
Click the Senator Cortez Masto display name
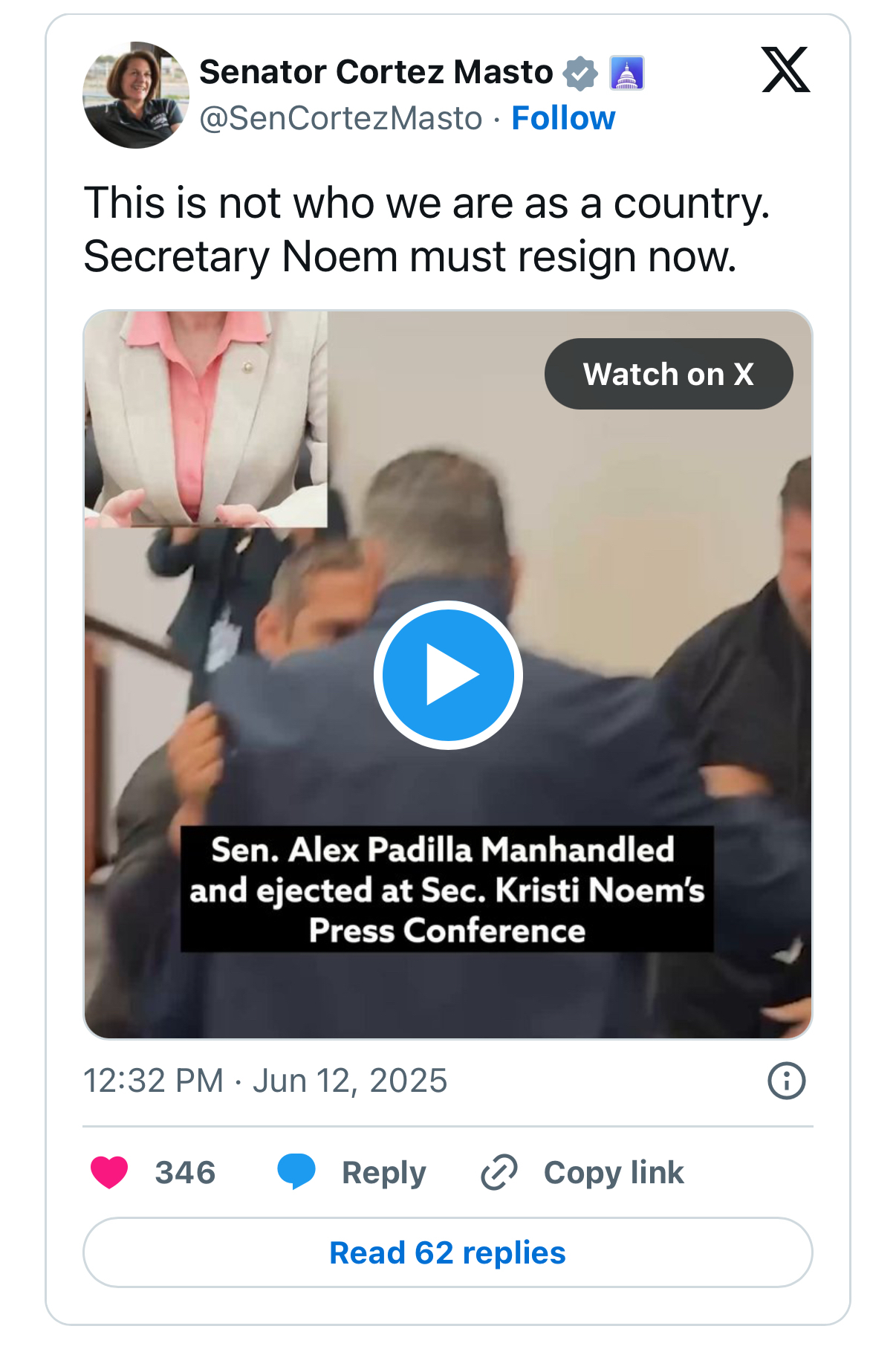tap(376, 72)
